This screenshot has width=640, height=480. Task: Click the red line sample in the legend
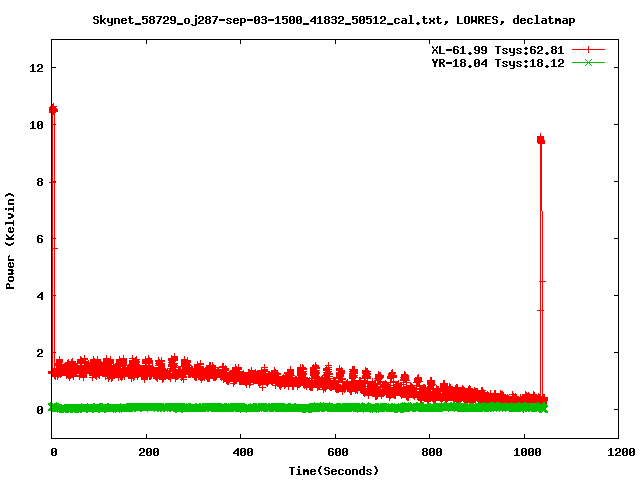[x=588, y=50]
